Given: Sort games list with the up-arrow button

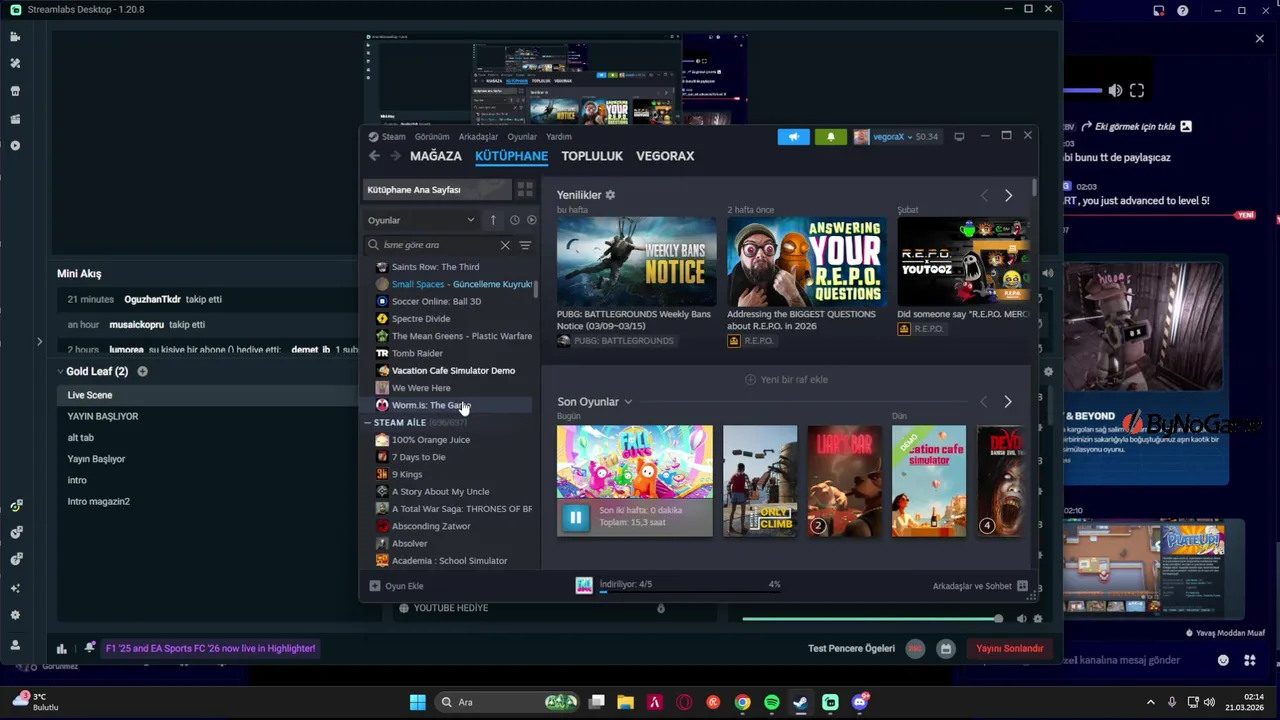Looking at the screenshot, I should click(493, 220).
